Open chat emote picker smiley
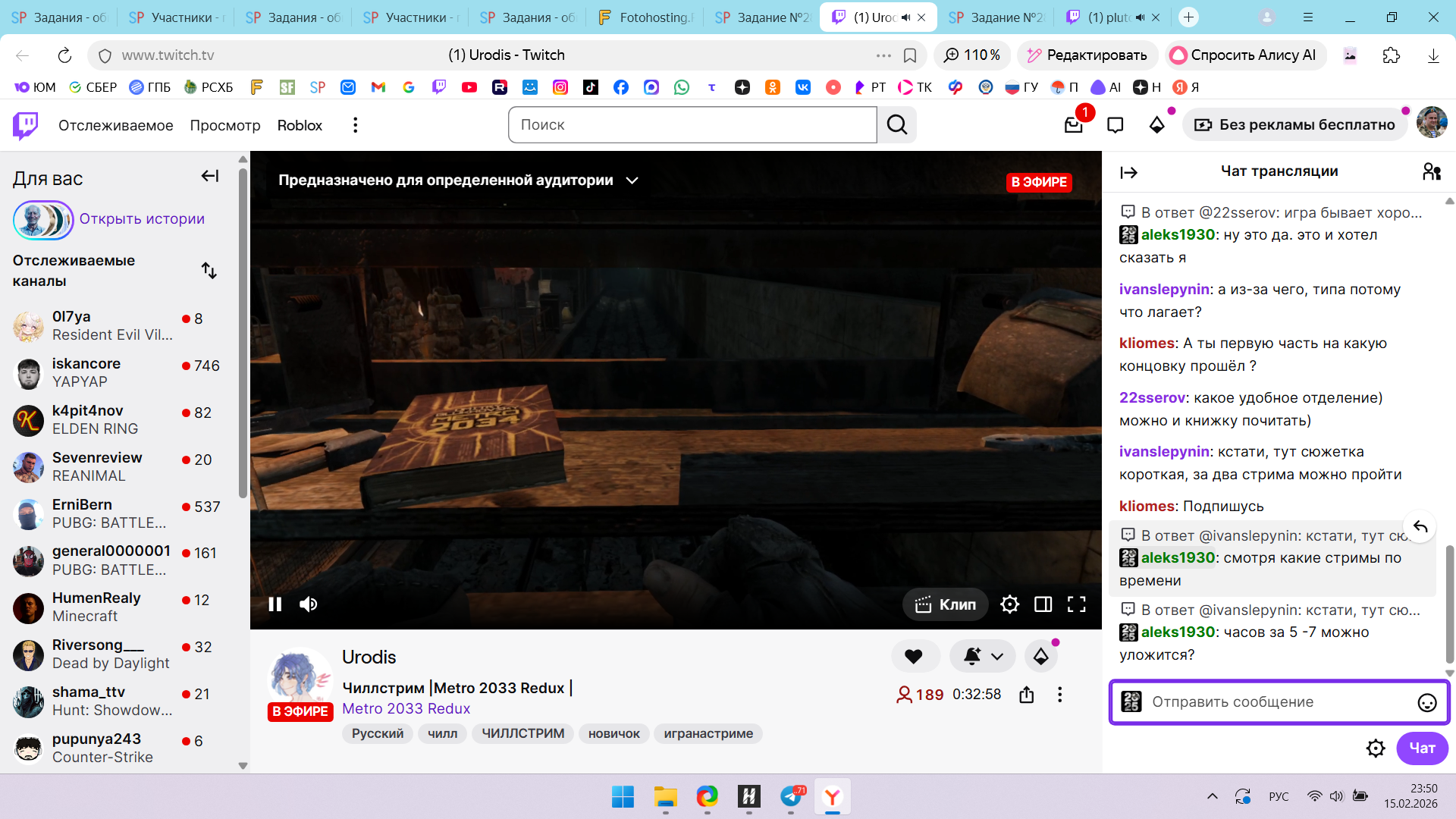This screenshot has width=1456, height=819. pyautogui.click(x=1426, y=702)
